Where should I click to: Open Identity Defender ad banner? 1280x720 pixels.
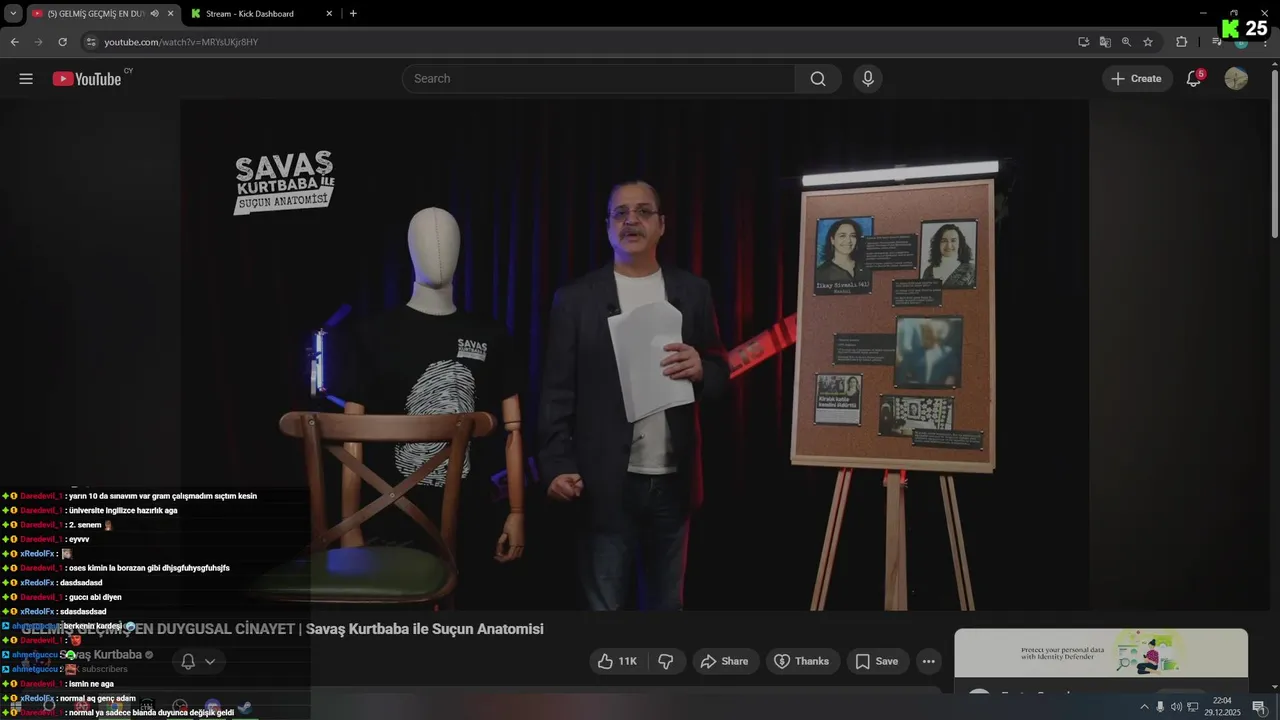pyautogui.click(x=1101, y=653)
